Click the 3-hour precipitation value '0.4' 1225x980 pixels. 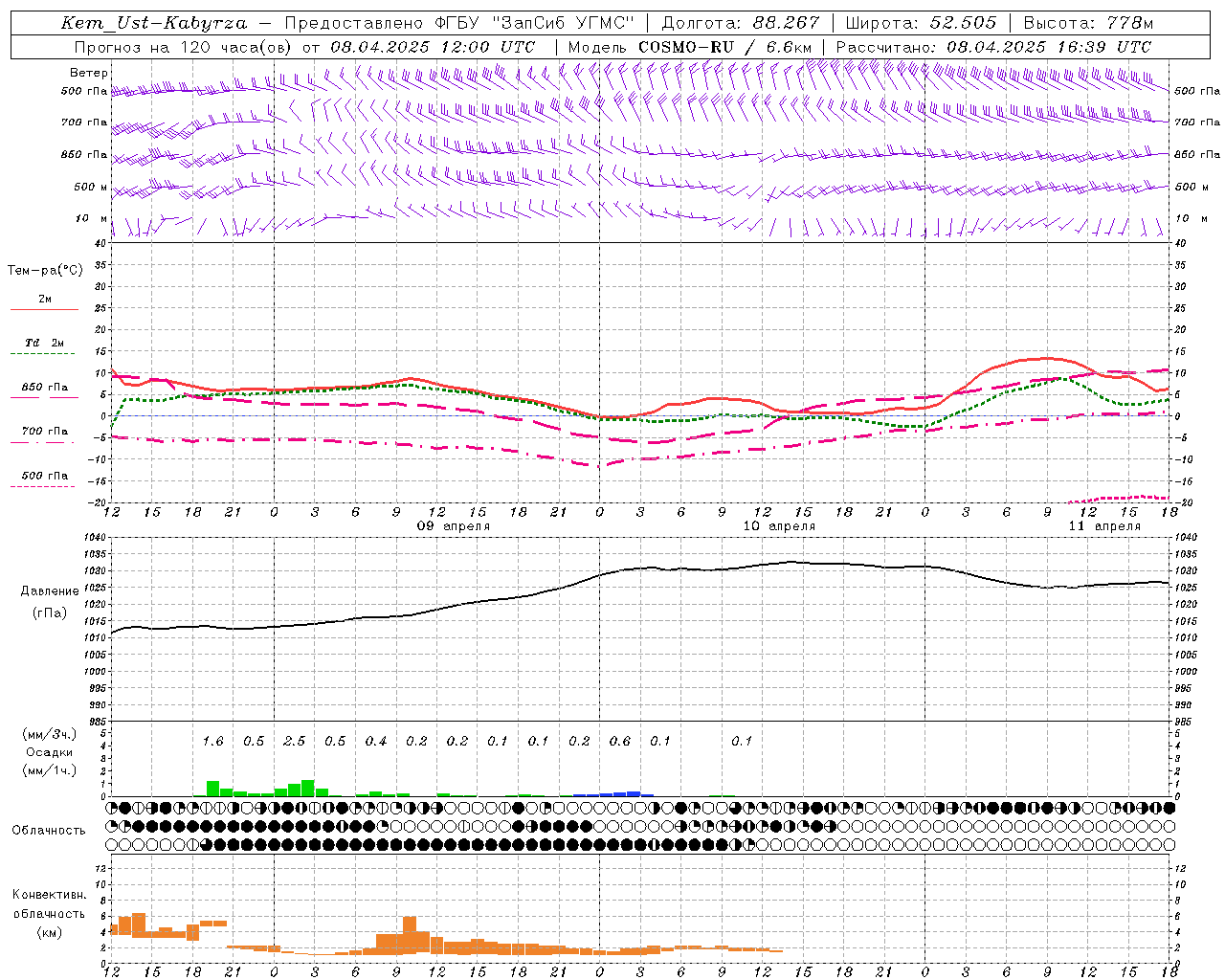(376, 742)
